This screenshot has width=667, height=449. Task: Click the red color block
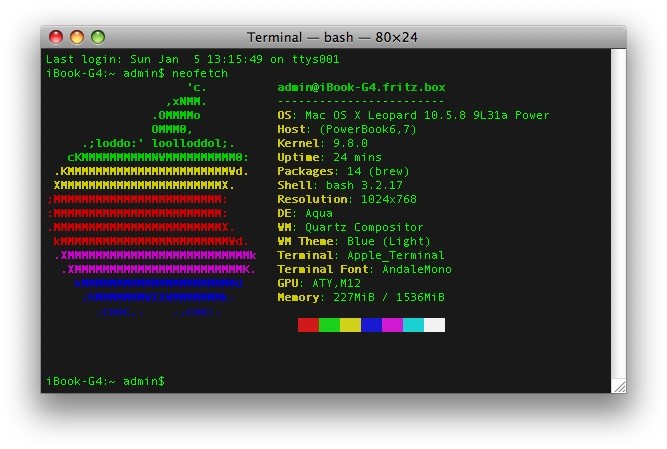[308, 325]
